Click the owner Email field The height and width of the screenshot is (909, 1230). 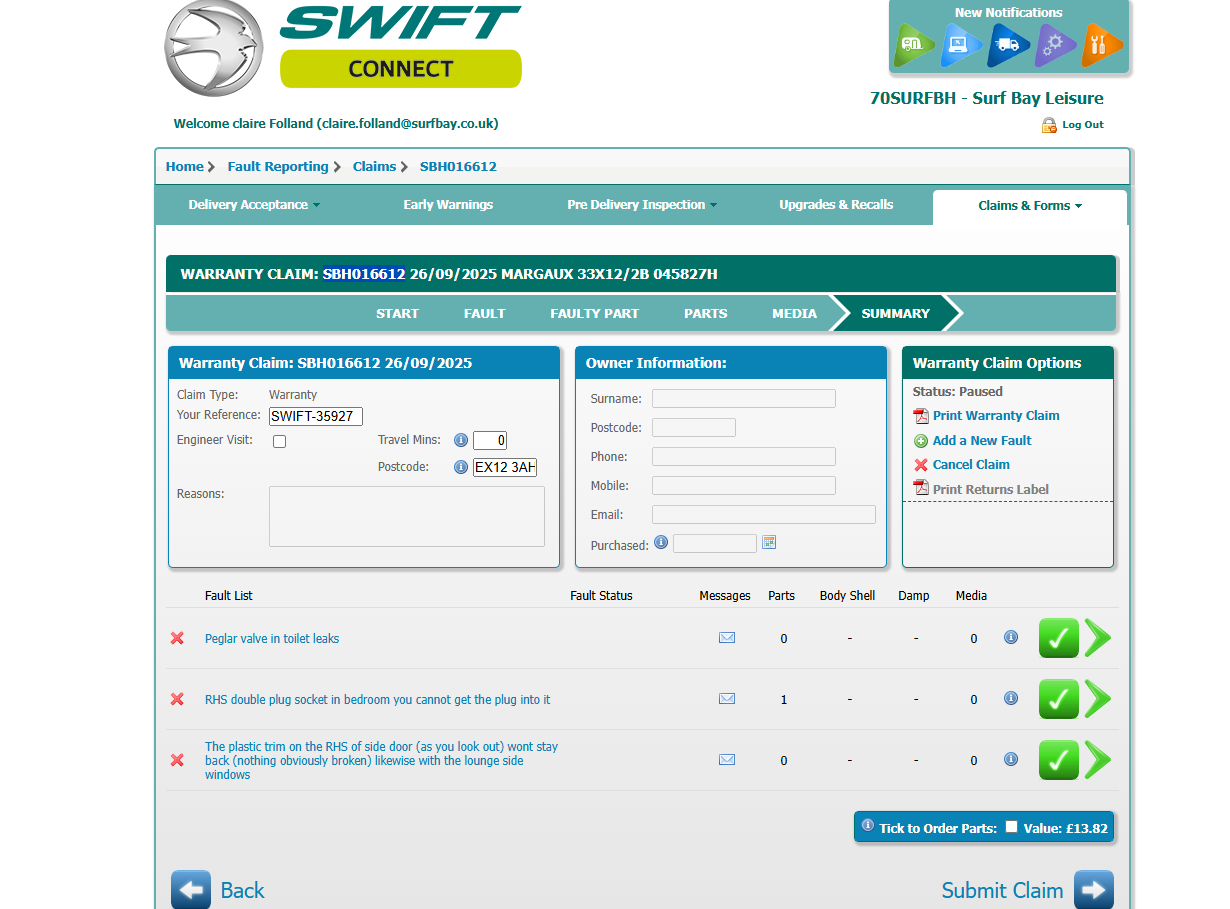764,514
